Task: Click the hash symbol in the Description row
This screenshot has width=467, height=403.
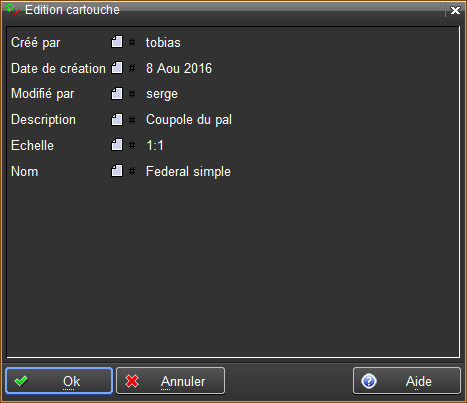Action: coord(132,120)
